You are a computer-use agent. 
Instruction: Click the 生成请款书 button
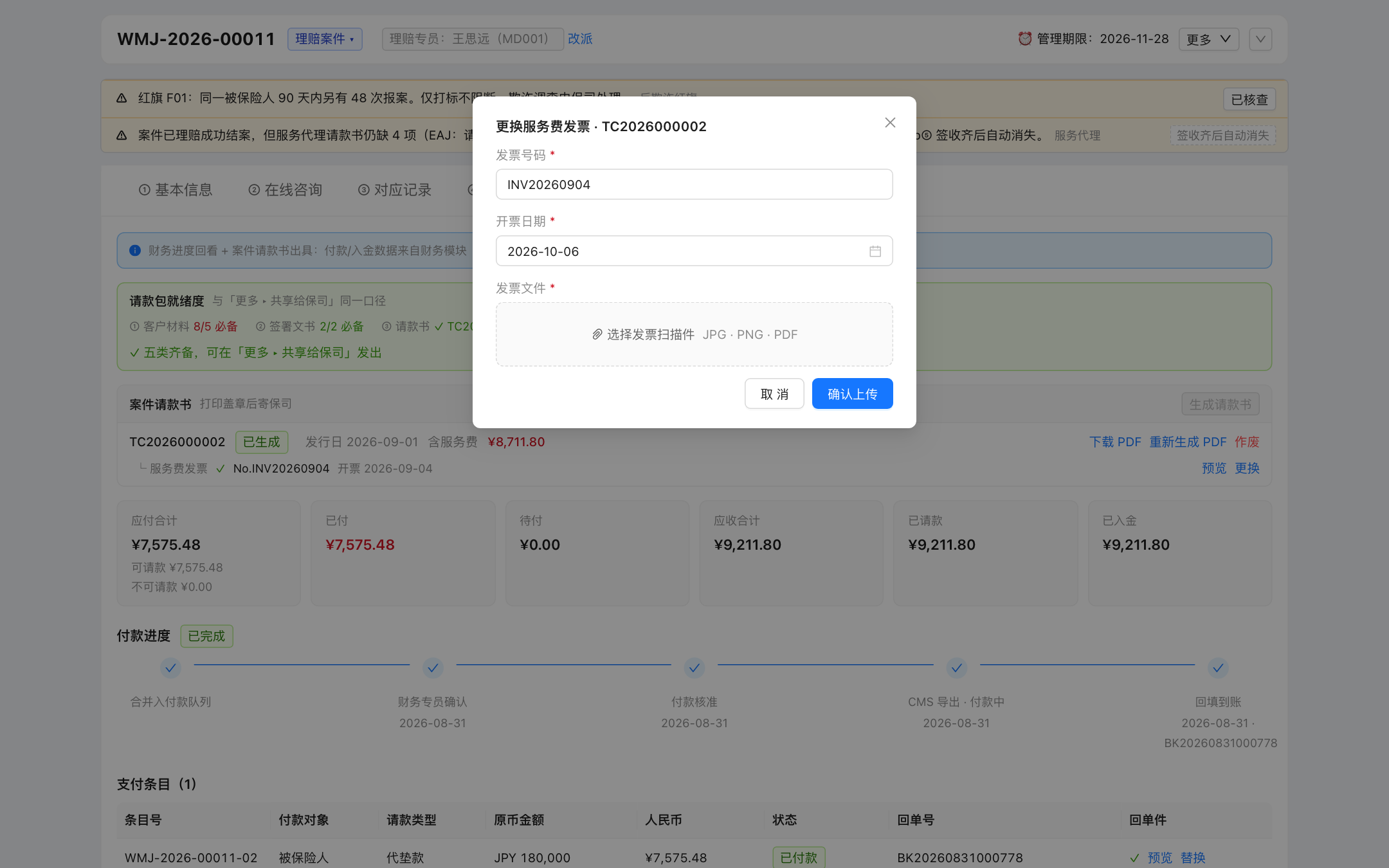(1220, 404)
